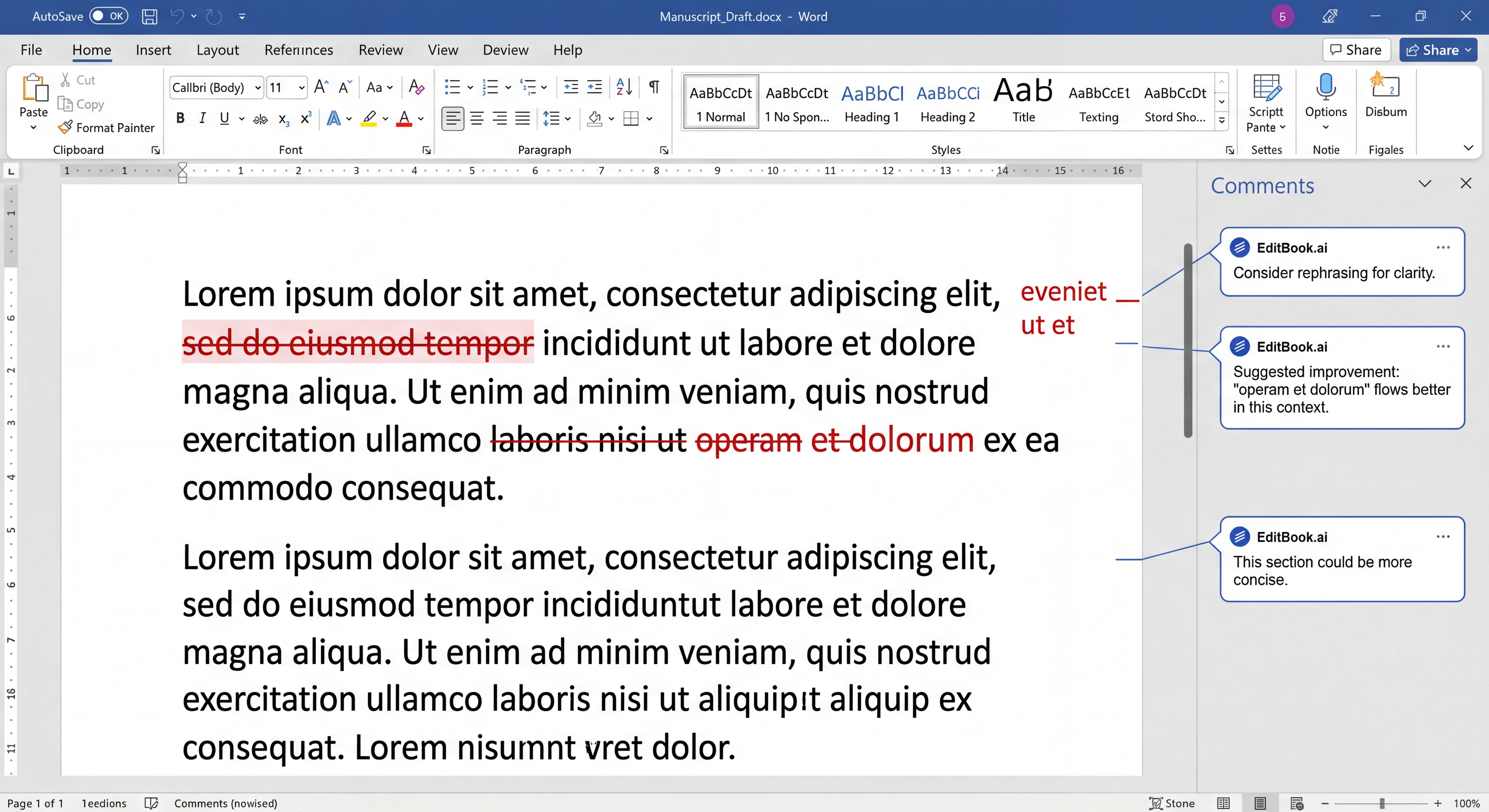Open more options on 'Consider rephrasing' comment
This screenshot has height=812, width=1489.
pyautogui.click(x=1443, y=247)
